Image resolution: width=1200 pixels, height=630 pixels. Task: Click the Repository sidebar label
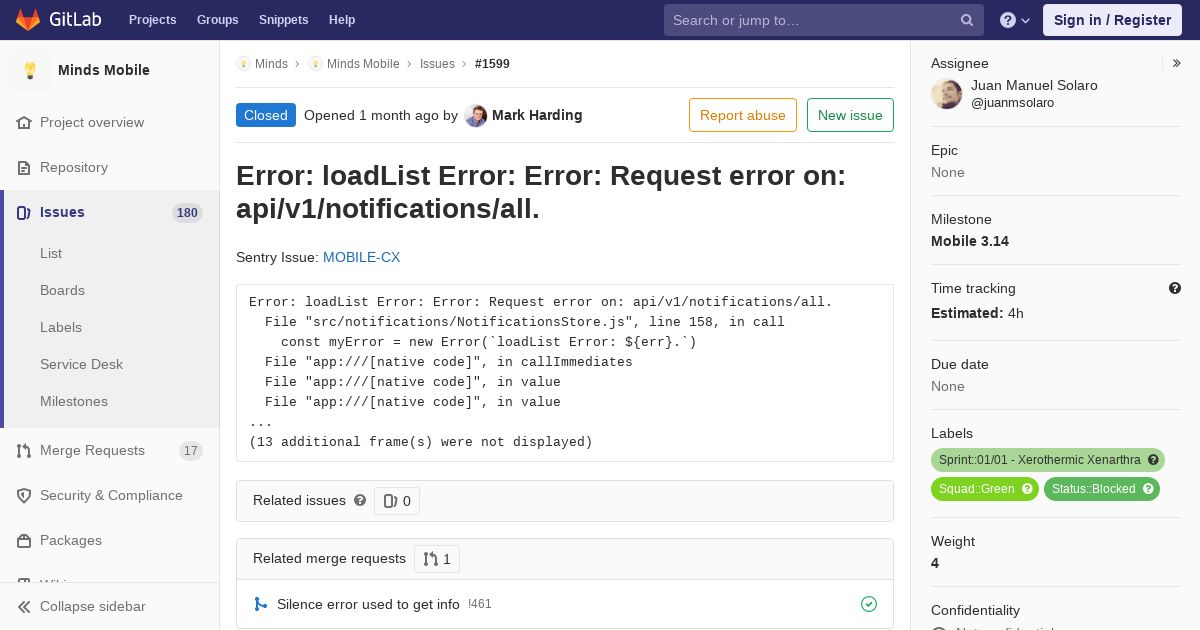pos(74,167)
